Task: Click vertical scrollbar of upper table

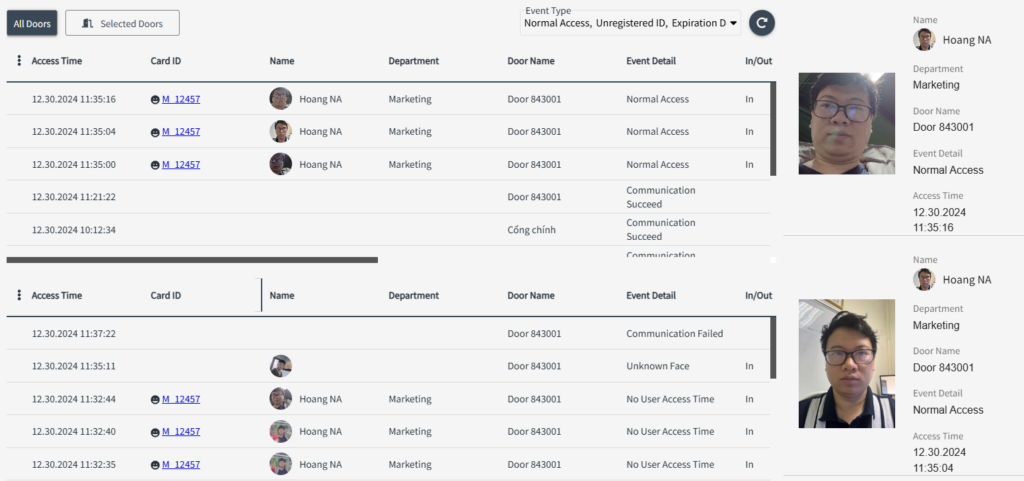Action: tap(772, 129)
